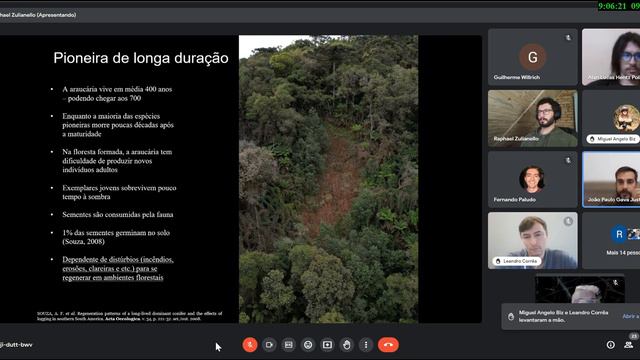Select Raphael Zulianello video tile
The height and width of the screenshot is (360, 640).
coord(533,118)
